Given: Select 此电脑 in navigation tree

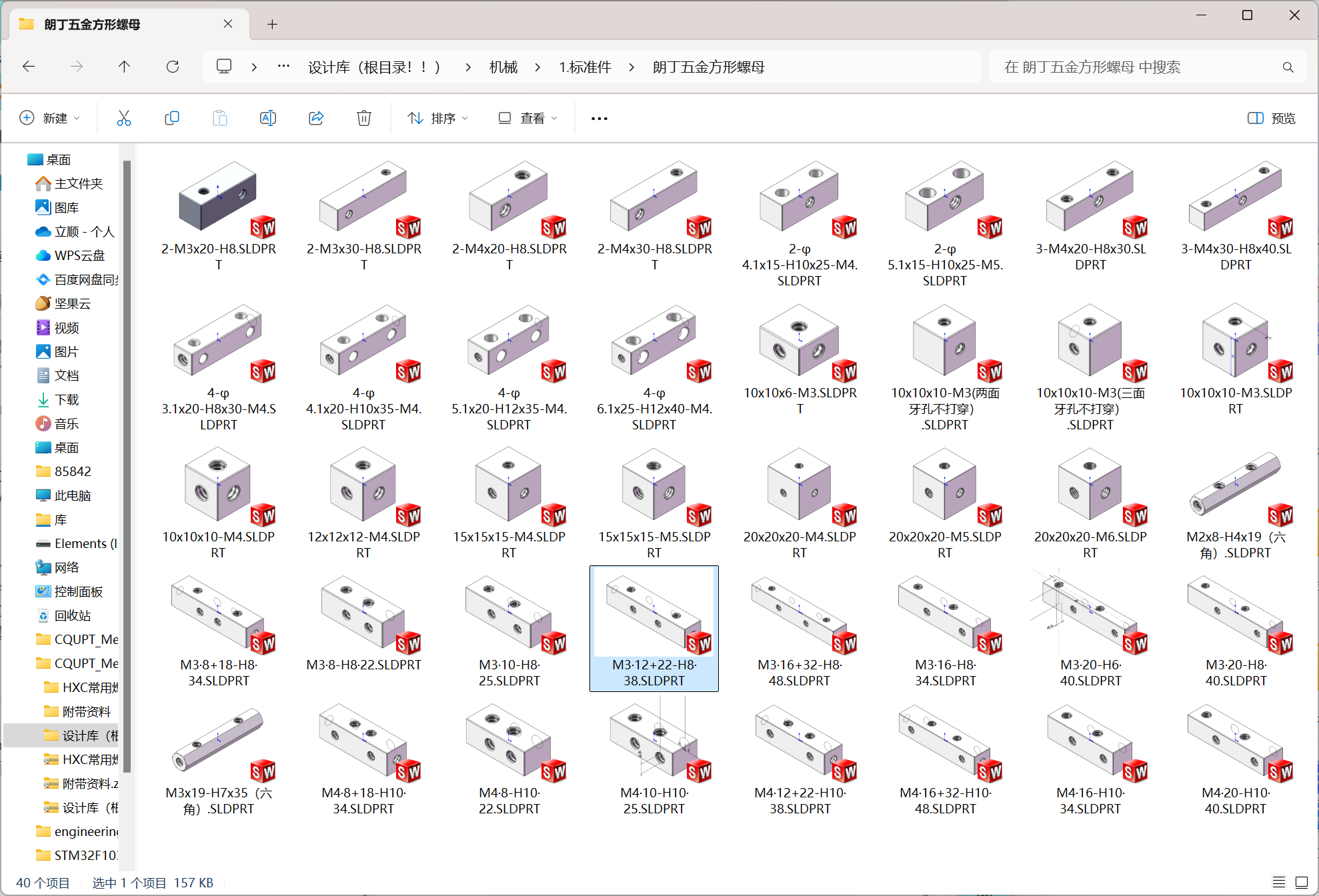Looking at the screenshot, I should [x=63, y=495].
